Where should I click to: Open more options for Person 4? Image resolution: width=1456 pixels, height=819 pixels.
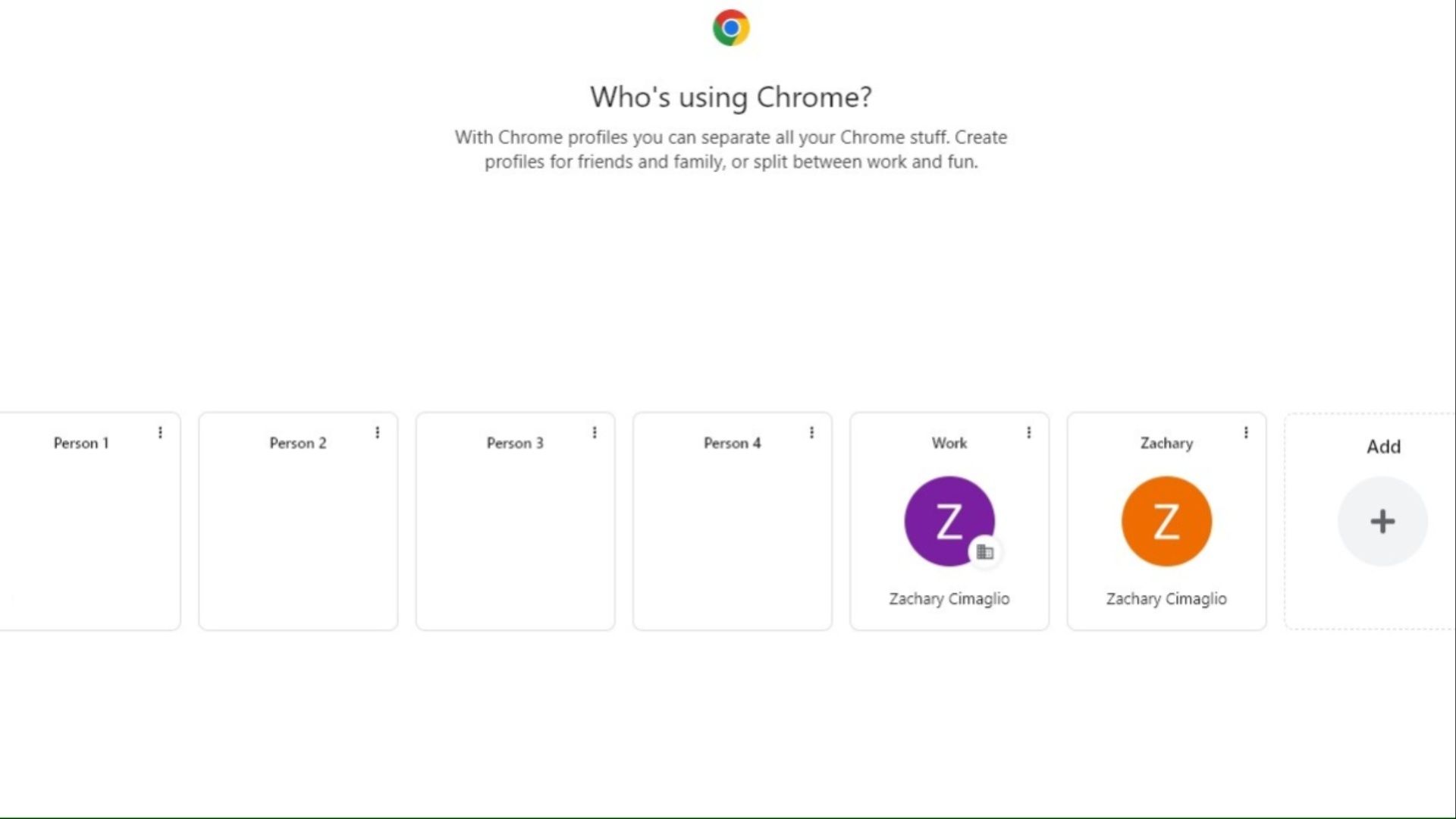(811, 432)
